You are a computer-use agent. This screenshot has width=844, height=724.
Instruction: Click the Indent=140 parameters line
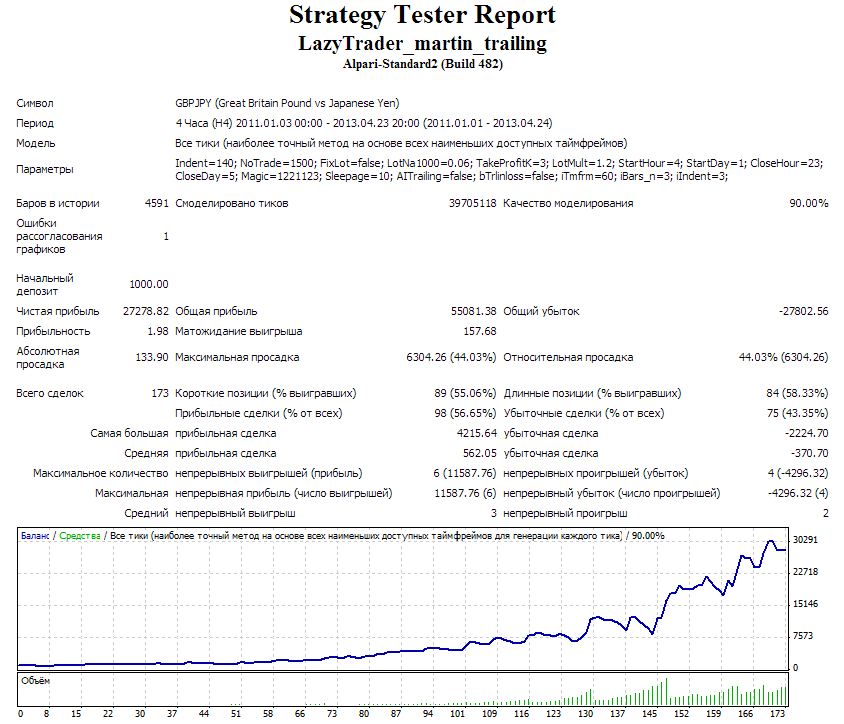click(499, 163)
